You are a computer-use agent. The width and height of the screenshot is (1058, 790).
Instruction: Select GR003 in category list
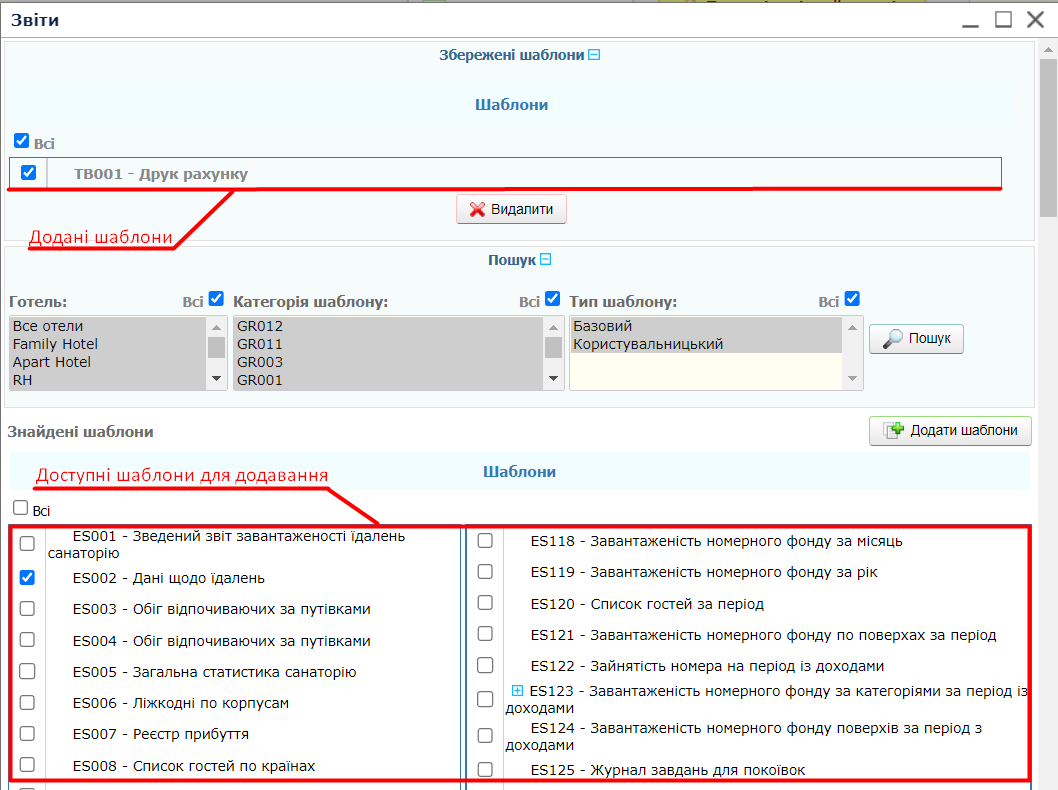point(260,362)
